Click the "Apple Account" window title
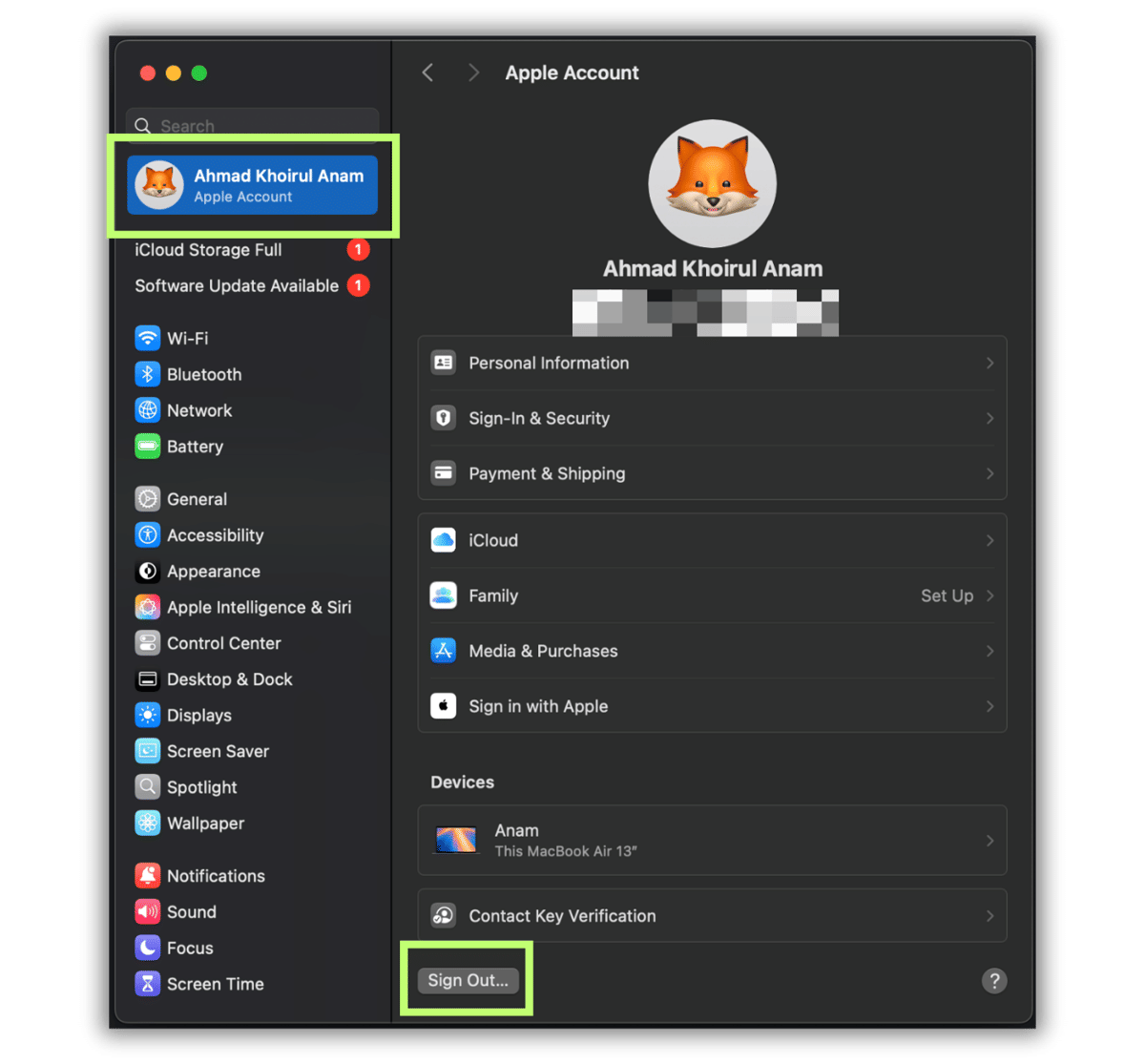Image resolution: width=1145 pixels, height=1064 pixels. tap(572, 73)
